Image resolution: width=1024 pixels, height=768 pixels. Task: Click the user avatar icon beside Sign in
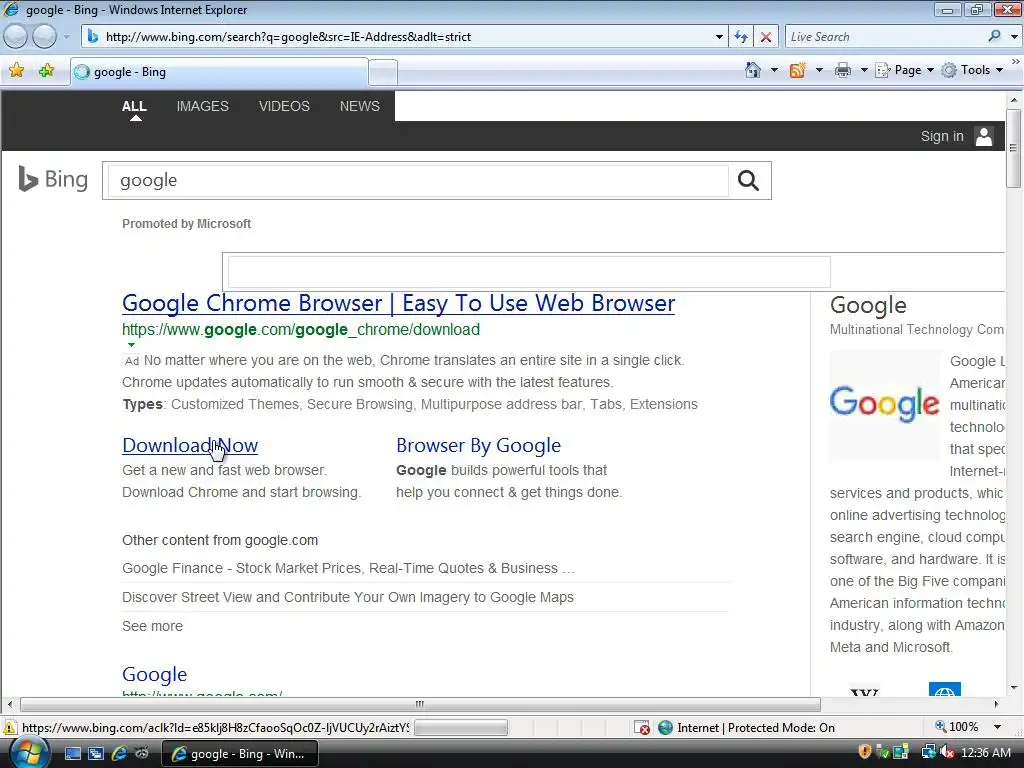(984, 136)
